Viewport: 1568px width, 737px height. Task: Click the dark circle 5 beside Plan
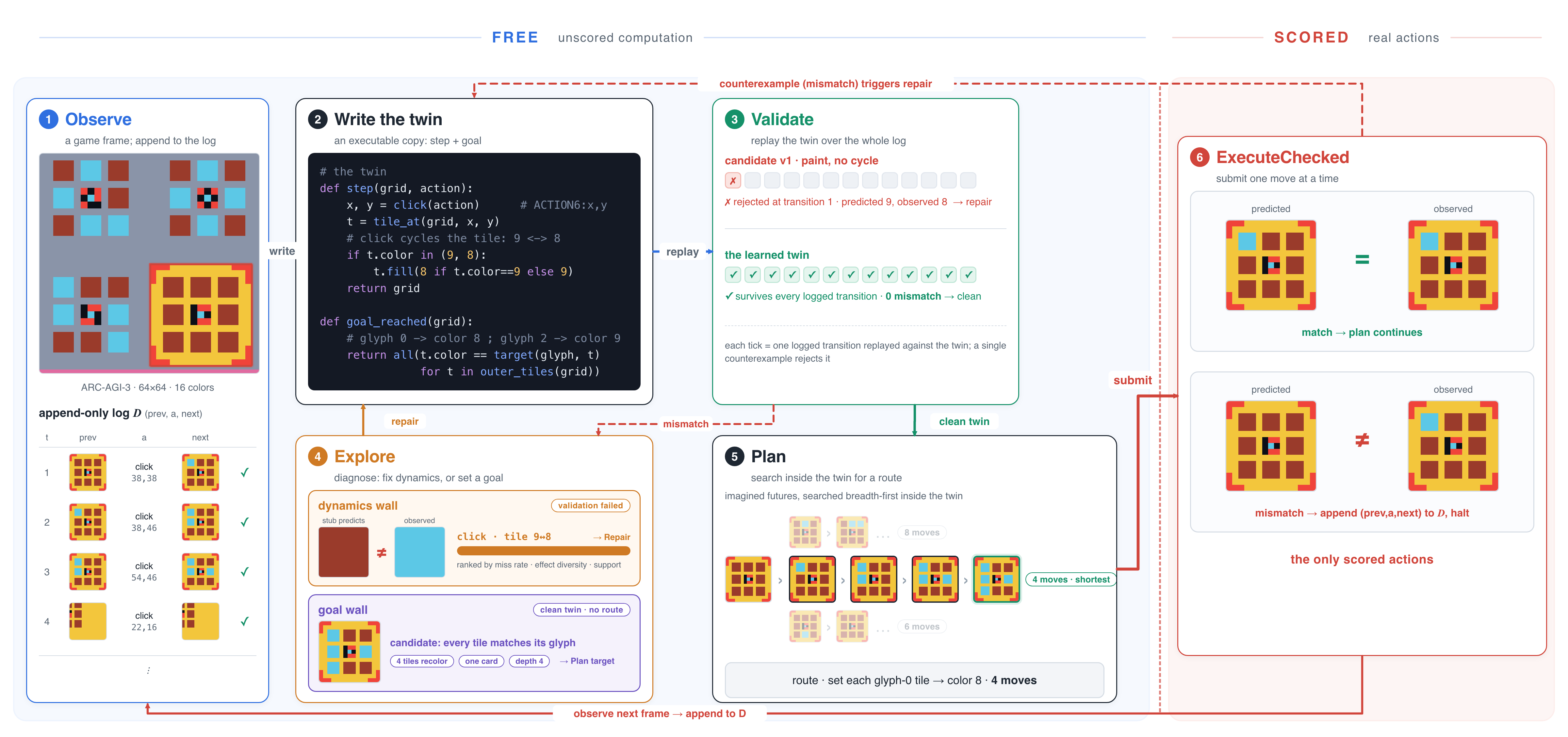tap(734, 456)
